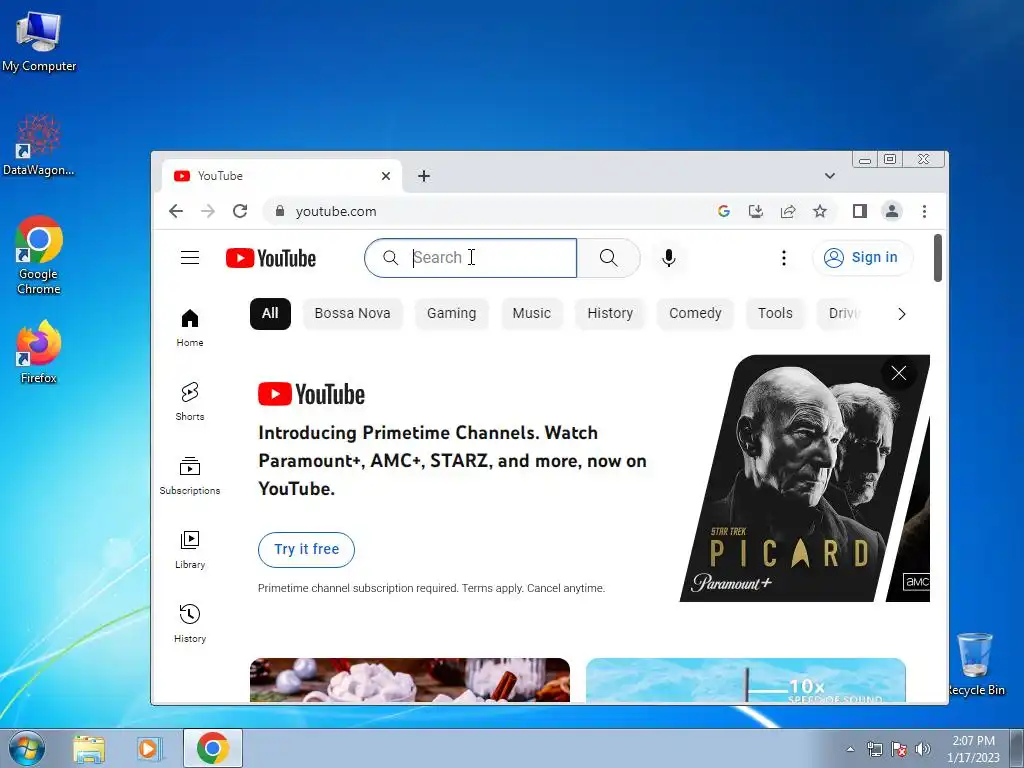Screen dimensions: 1024x768
Task: Expand the tab search dropdown chevron
Action: point(829,176)
